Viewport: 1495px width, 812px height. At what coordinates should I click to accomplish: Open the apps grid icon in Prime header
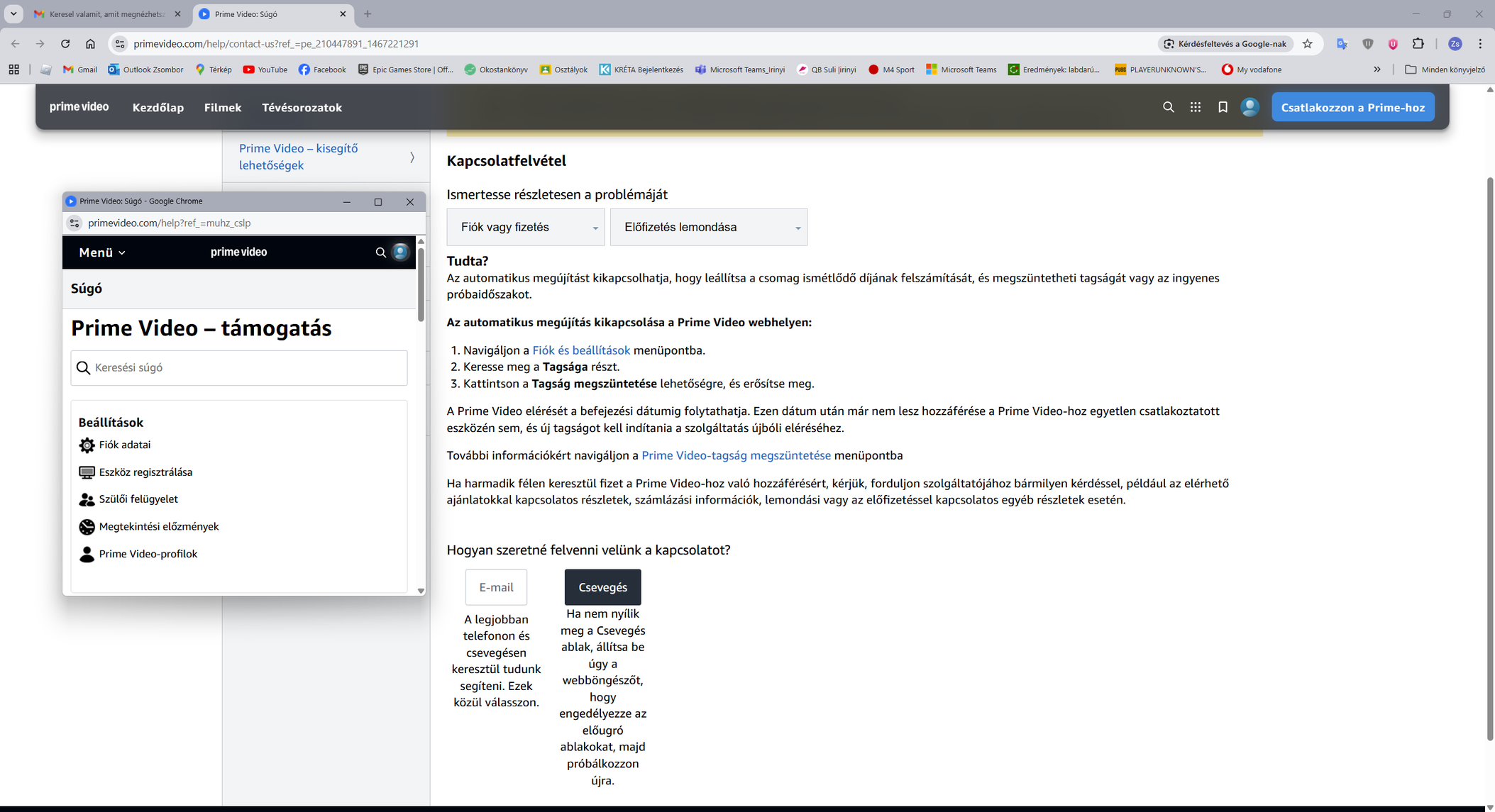click(1195, 107)
